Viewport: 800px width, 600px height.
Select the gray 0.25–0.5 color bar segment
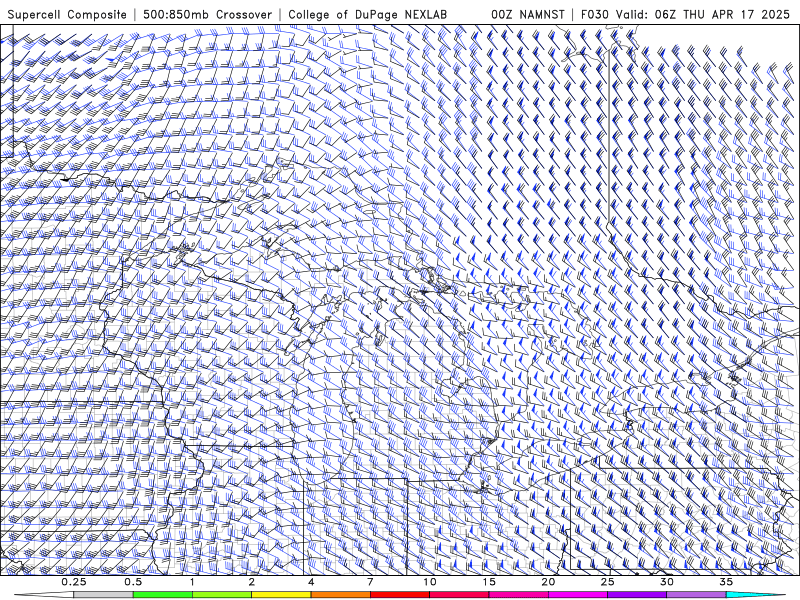[x=103, y=595]
